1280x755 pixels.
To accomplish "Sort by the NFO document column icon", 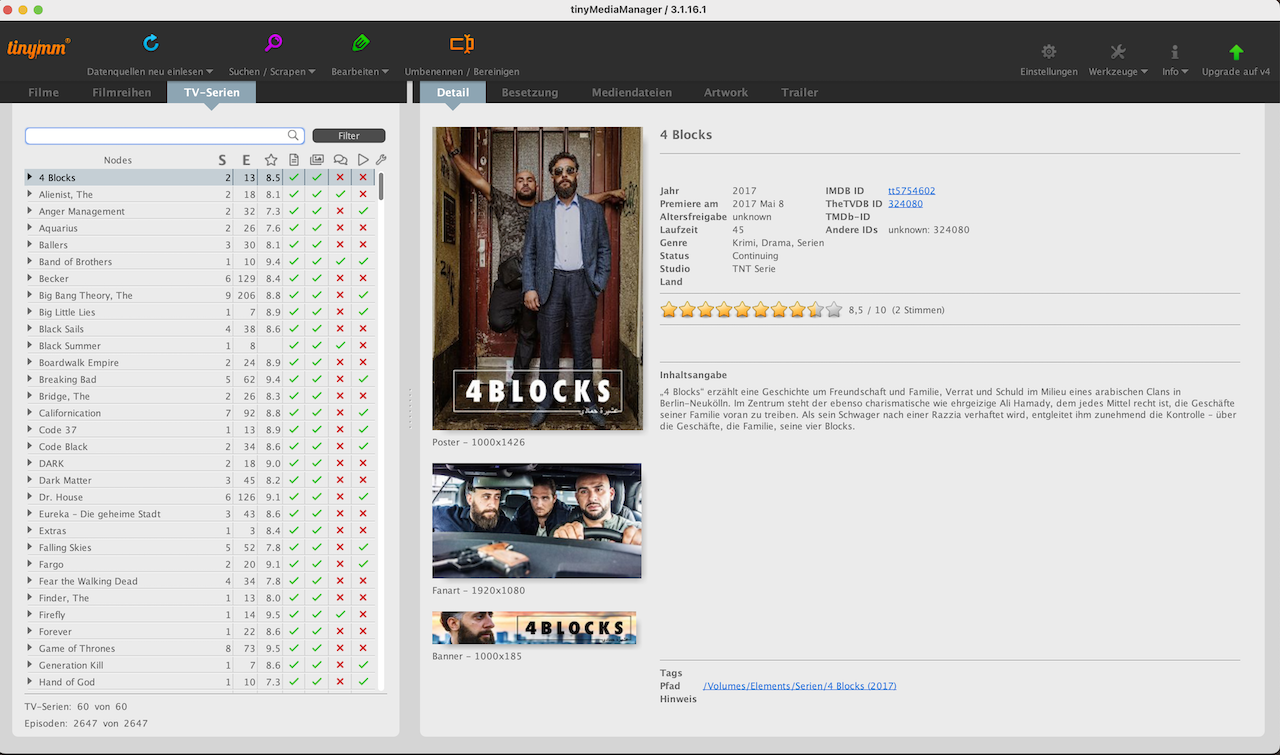I will [294, 160].
